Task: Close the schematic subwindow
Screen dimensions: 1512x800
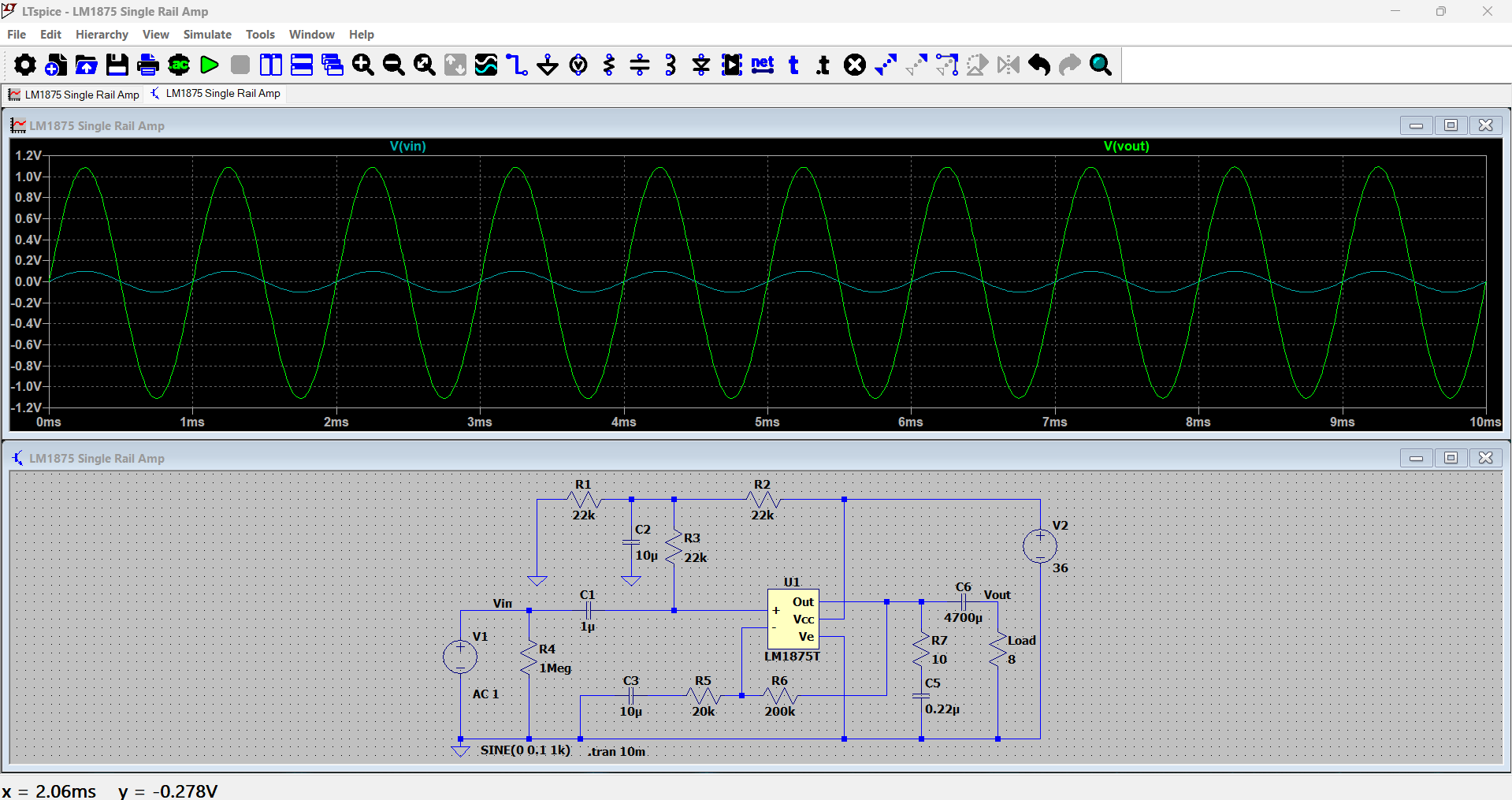Action: pyautogui.click(x=1485, y=458)
